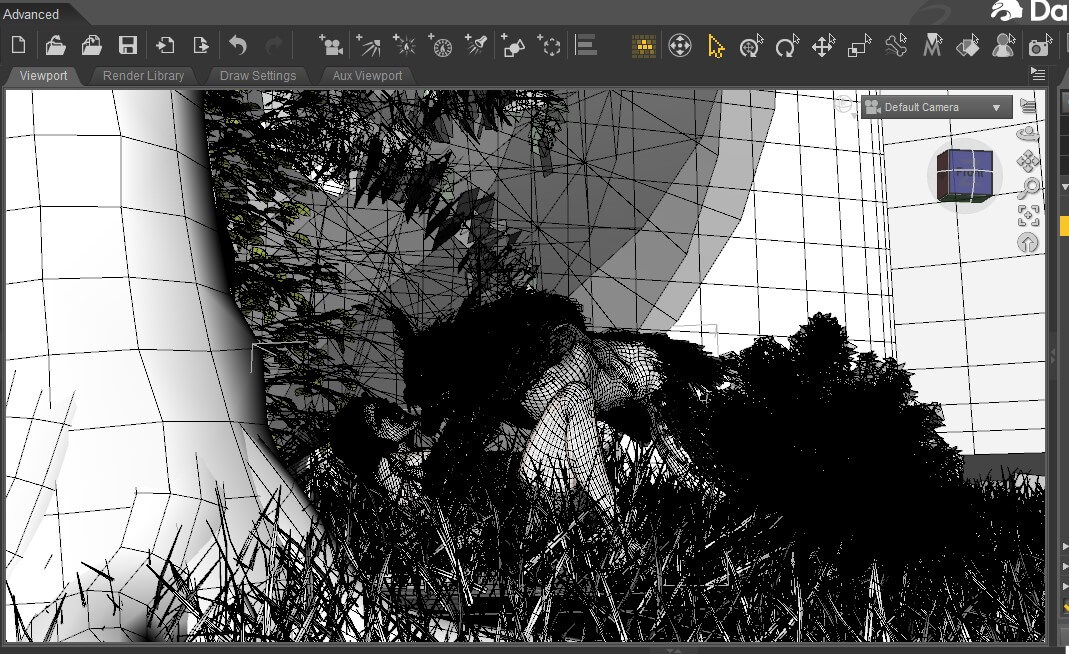Create a new primitive object

(513, 45)
